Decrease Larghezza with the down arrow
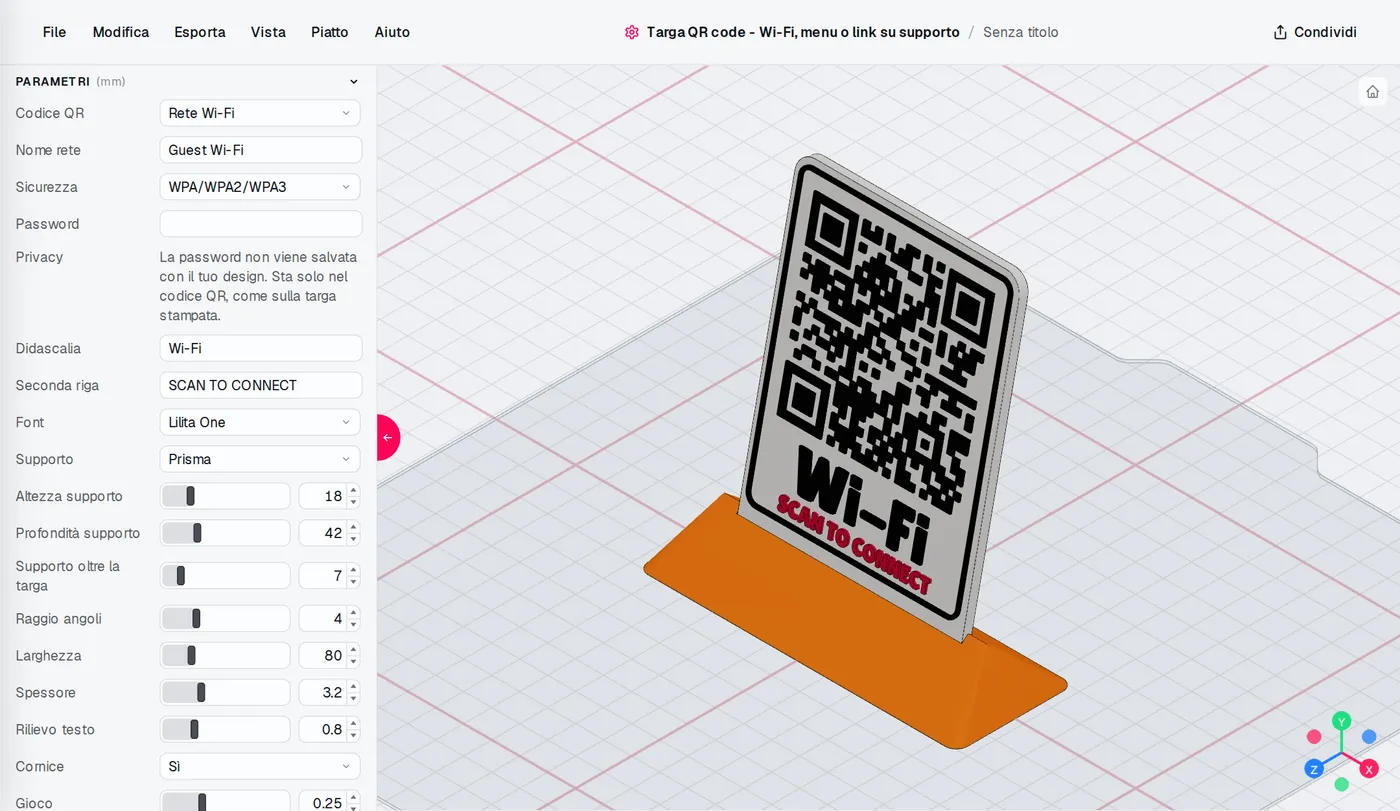This screenshot has width=1400, height=811. click(x=353, y=661)
